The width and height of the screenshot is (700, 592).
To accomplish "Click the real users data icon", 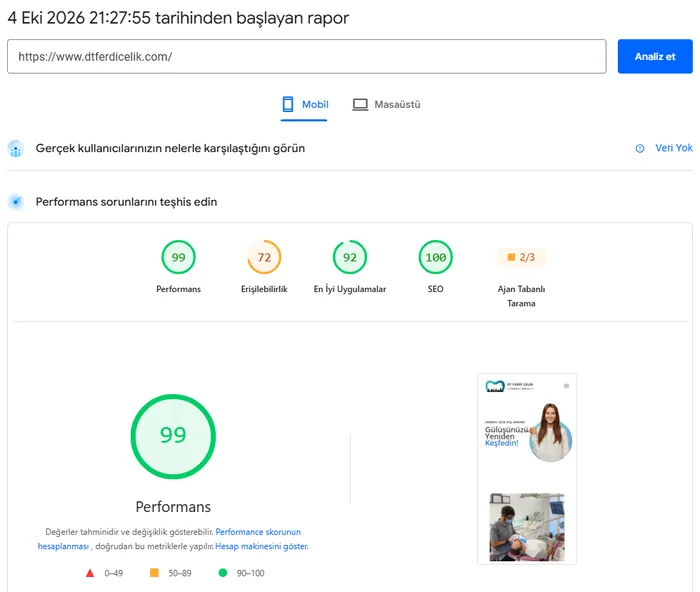I will point(16,149).
